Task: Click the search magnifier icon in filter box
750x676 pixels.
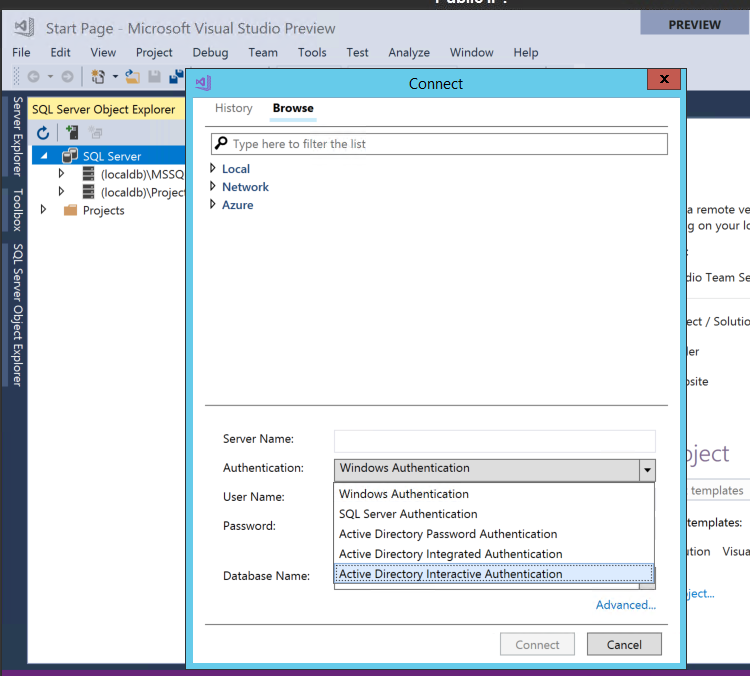Action: 222,144
